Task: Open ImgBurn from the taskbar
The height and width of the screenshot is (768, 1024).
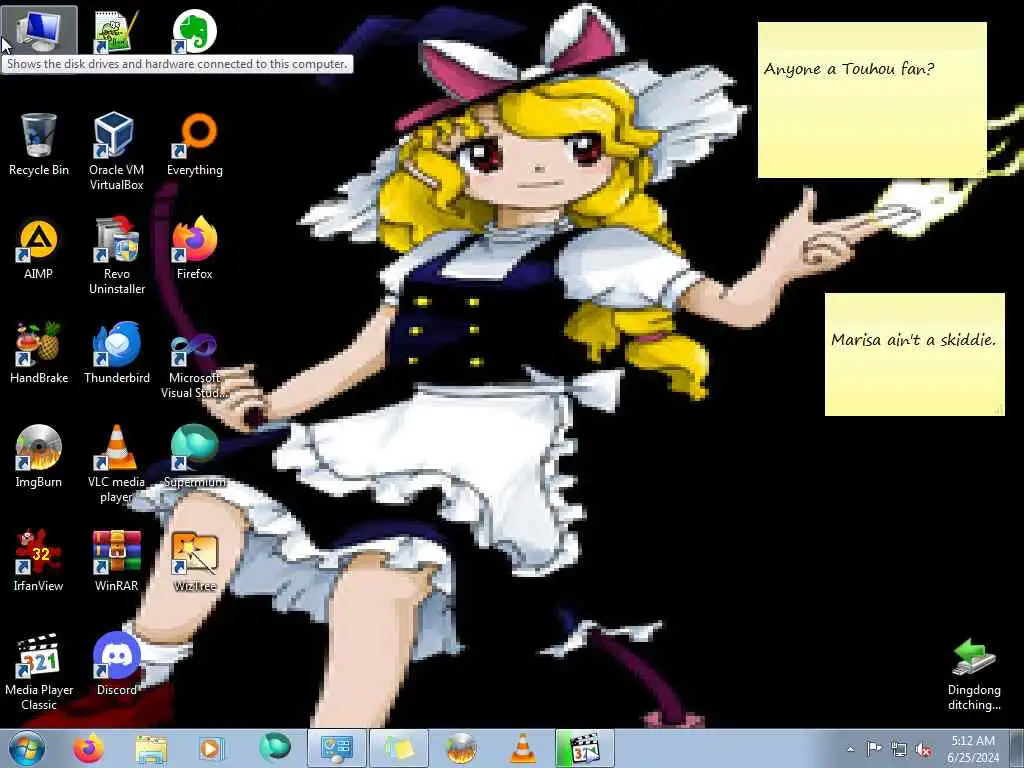Action: (x=461, y=748)
